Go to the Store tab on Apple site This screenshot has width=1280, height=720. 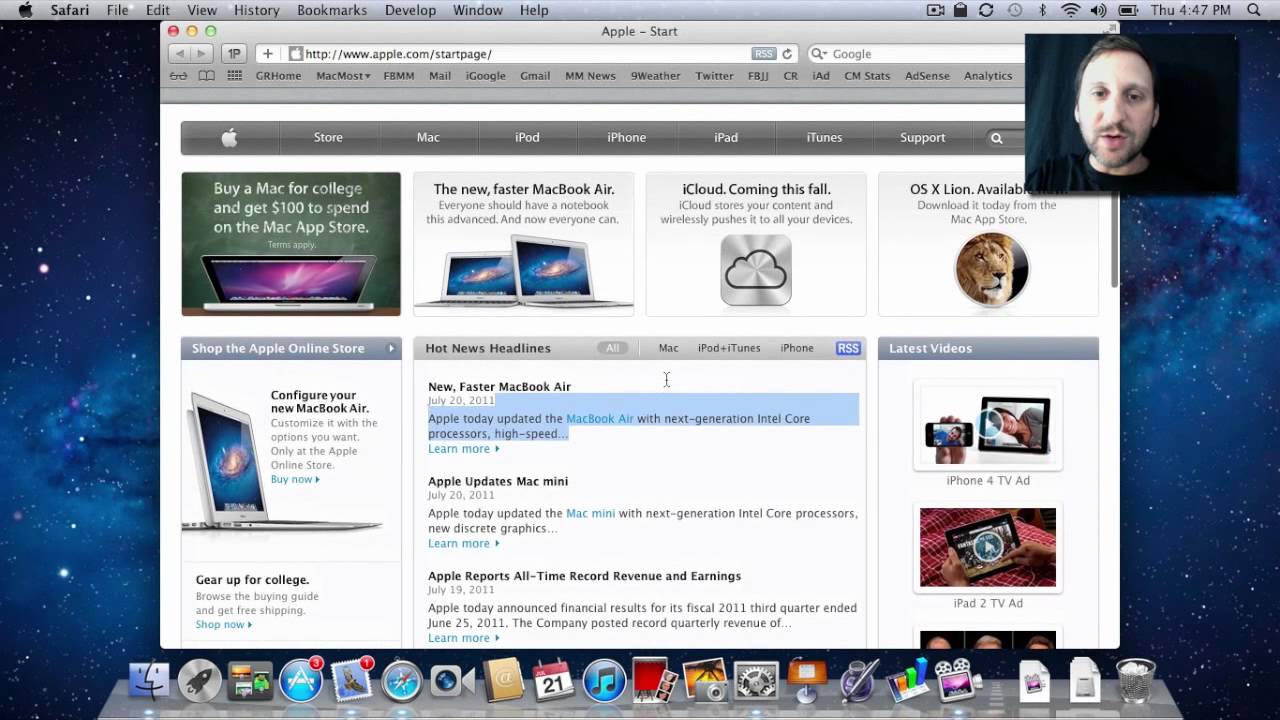pyautogui.click(x=328, y=138)
